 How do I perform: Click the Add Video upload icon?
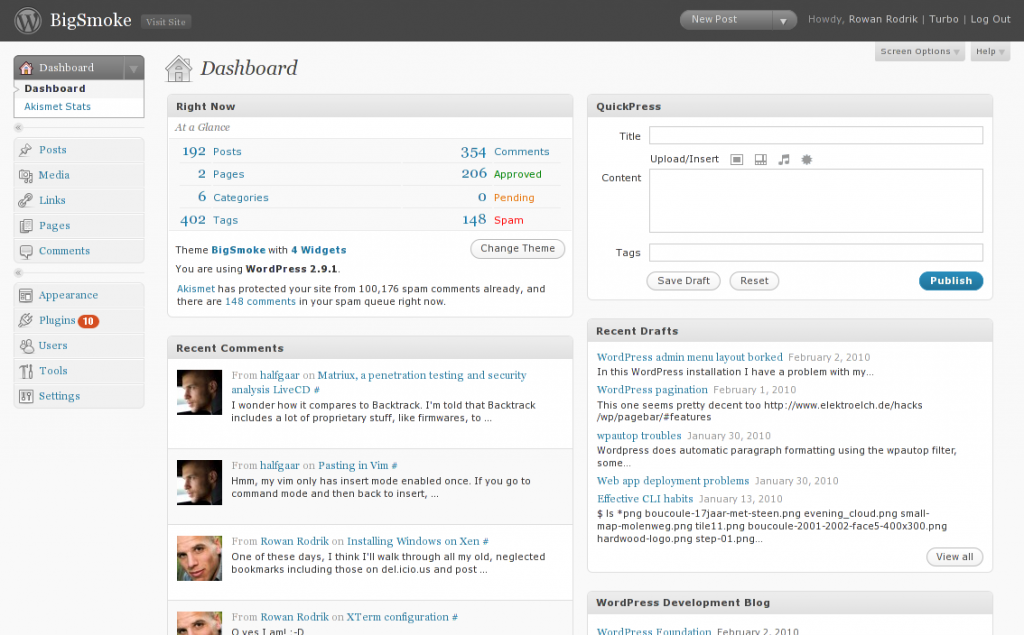[x=760, y=159]
